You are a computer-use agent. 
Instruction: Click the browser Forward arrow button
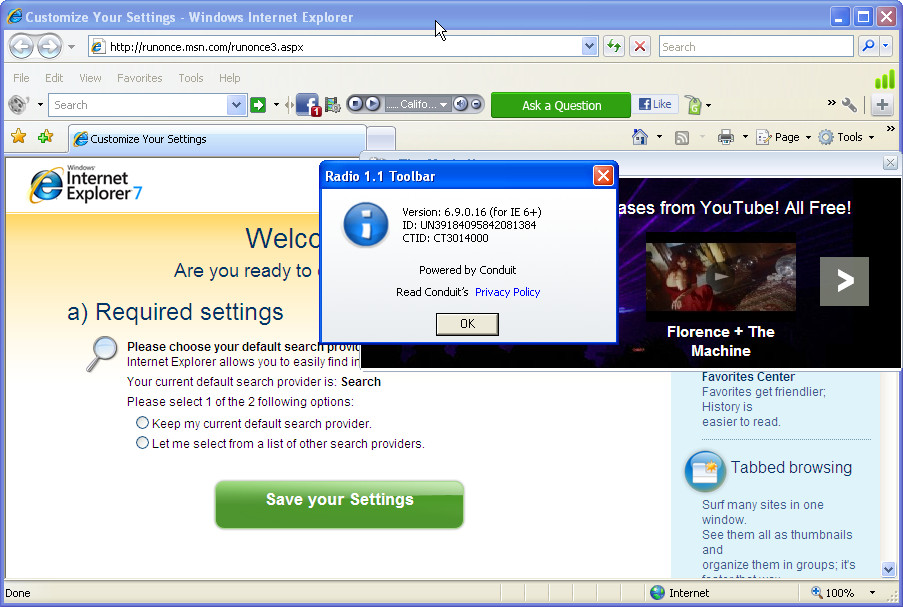50,47
